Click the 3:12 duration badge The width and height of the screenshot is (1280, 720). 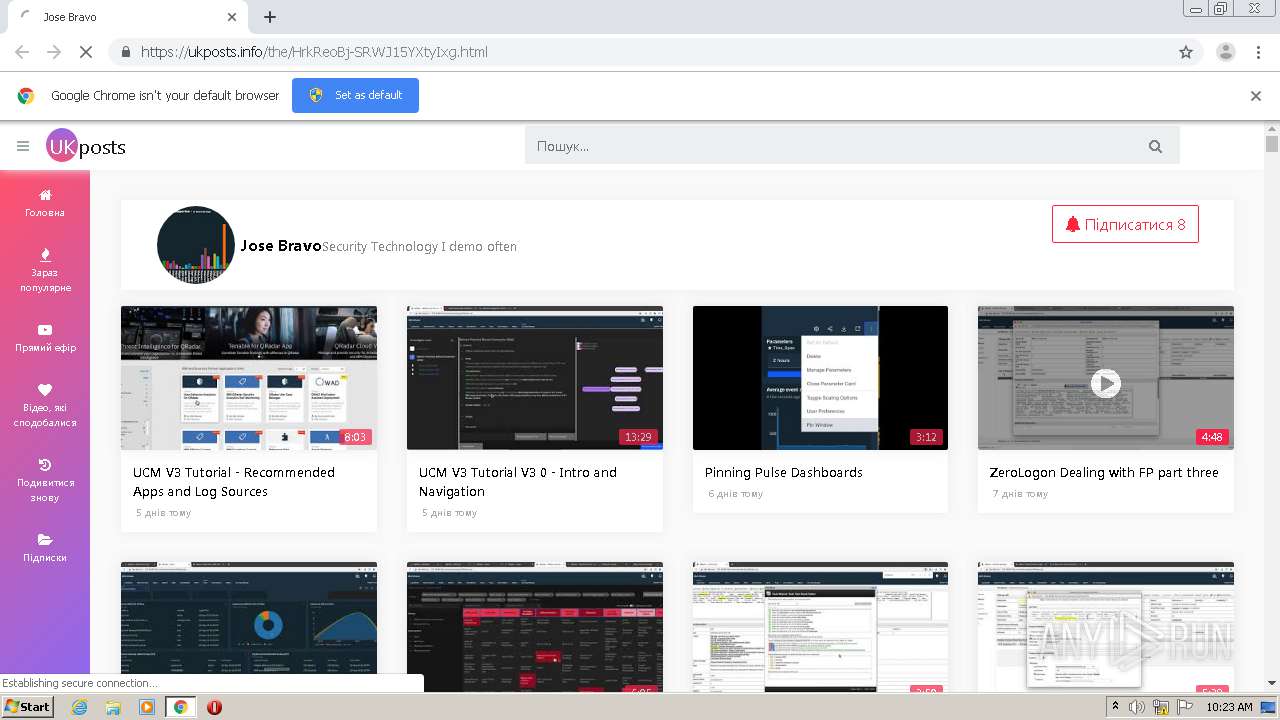pyautogui.click(x=926, y=437)
